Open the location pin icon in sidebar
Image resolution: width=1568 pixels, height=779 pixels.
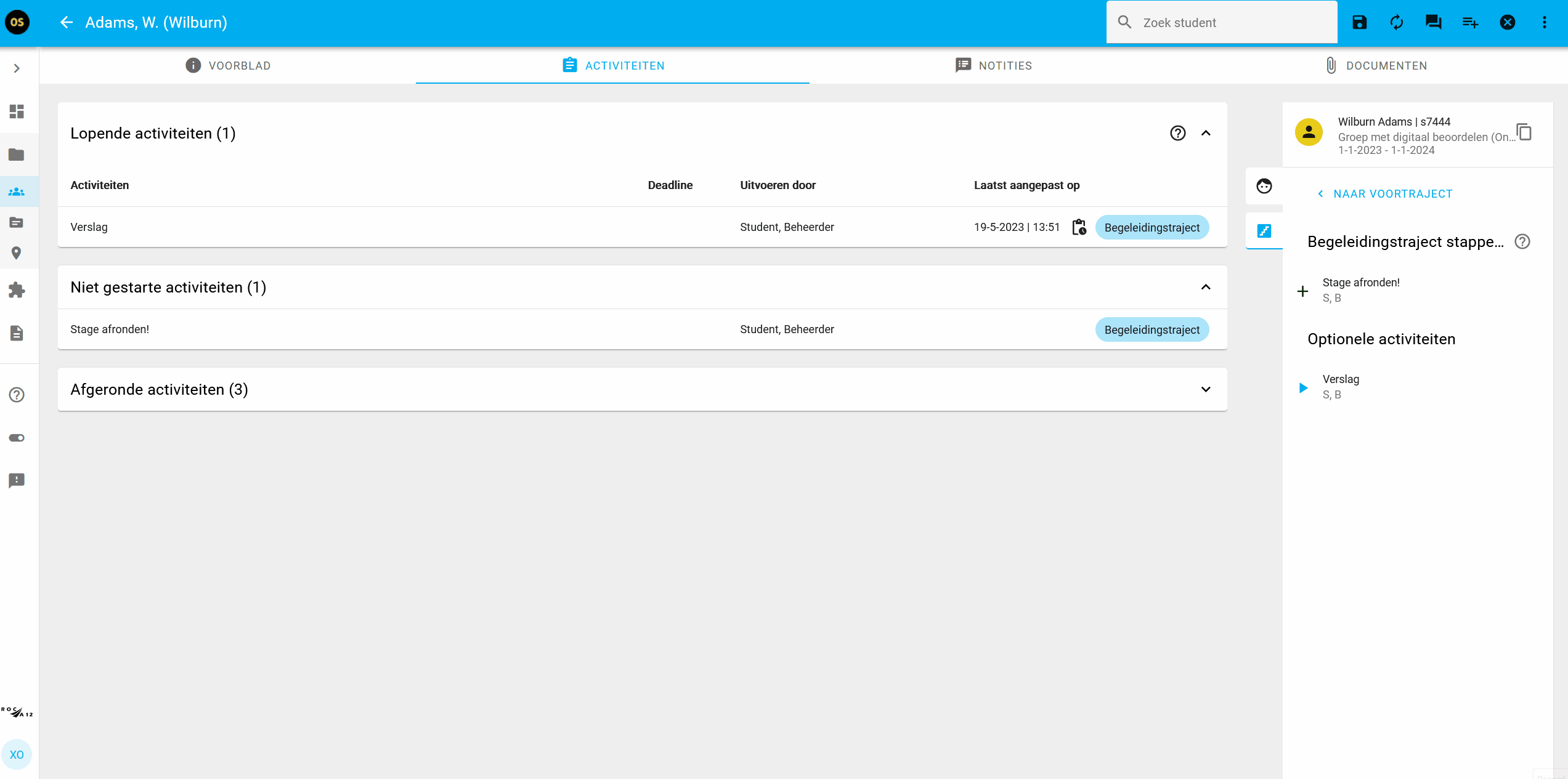[x=17, y=253]
